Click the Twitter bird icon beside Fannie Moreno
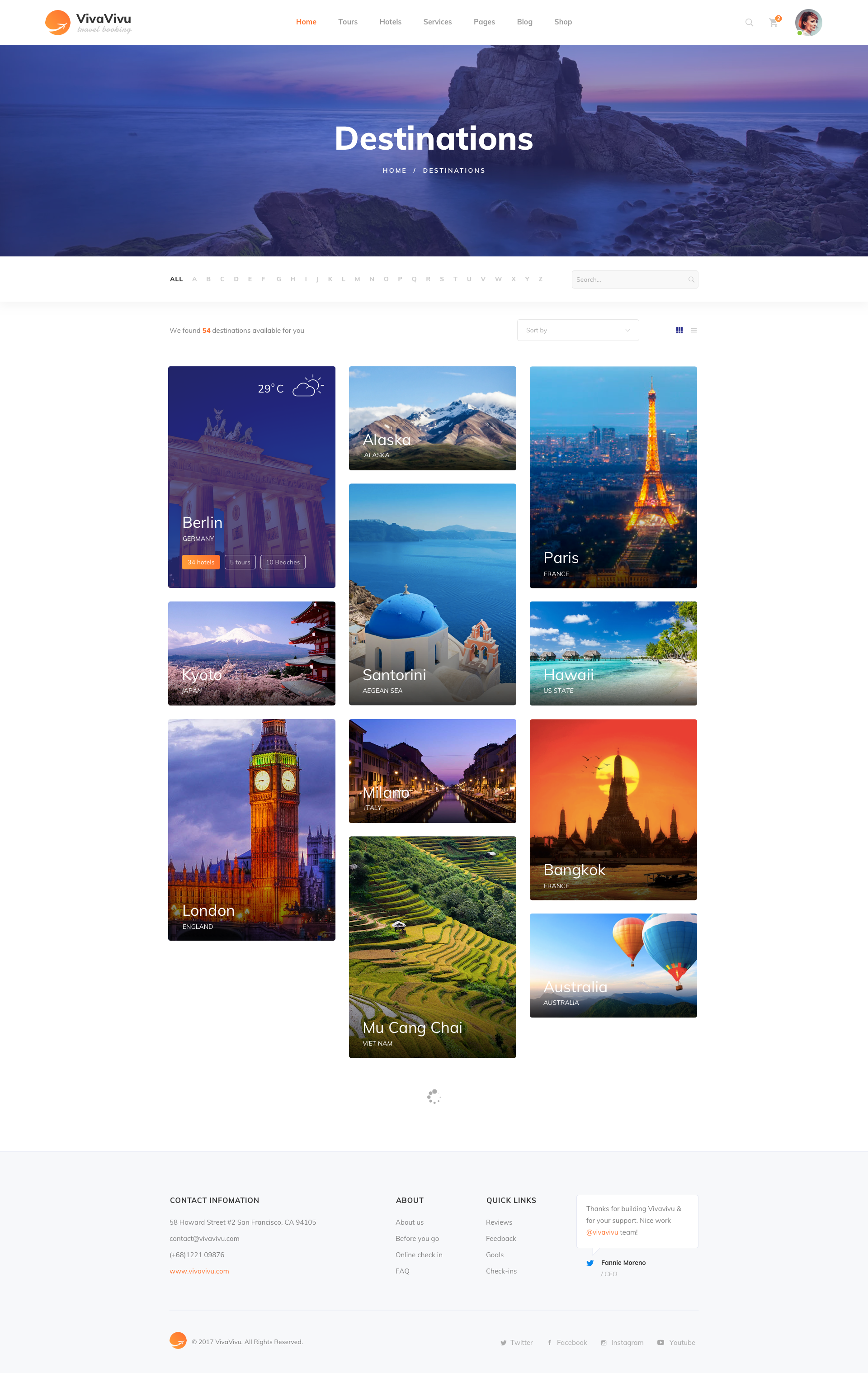Screen dimensions: 868x1373 point(590,1263)
